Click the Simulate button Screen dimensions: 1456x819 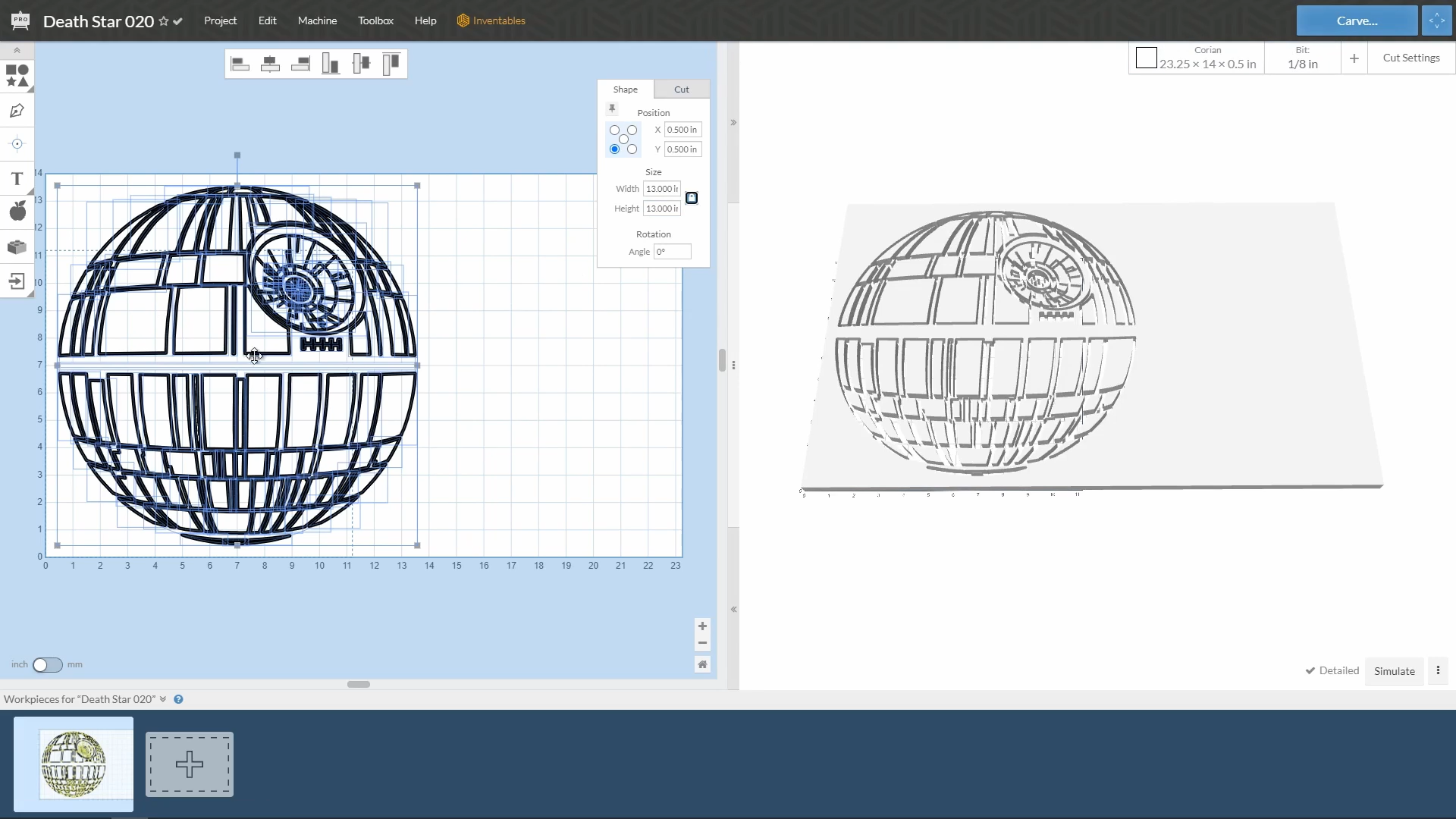pyautogui.click(x=1394, y=671)
